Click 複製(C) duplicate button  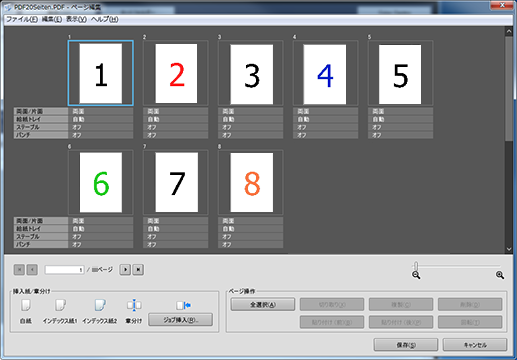pyautogui.click(x=401, y=304)
